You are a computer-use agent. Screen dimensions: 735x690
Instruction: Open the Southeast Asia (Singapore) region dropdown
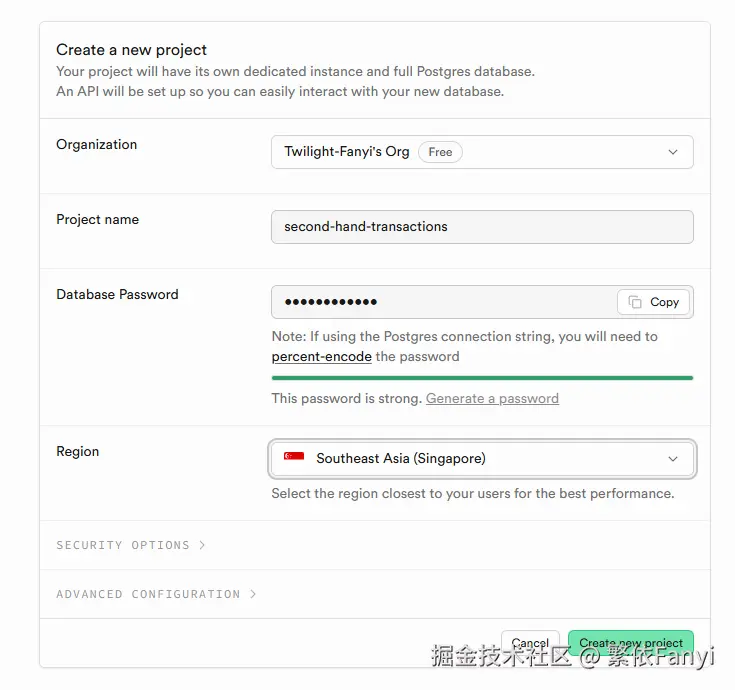481,459
